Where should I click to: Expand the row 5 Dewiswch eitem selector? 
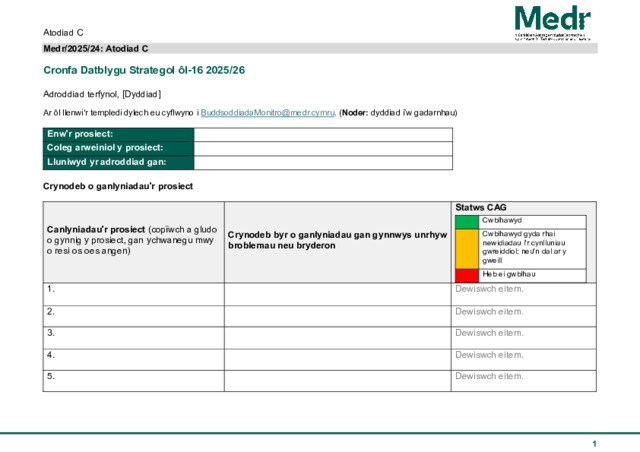click(x=489, y=376)
